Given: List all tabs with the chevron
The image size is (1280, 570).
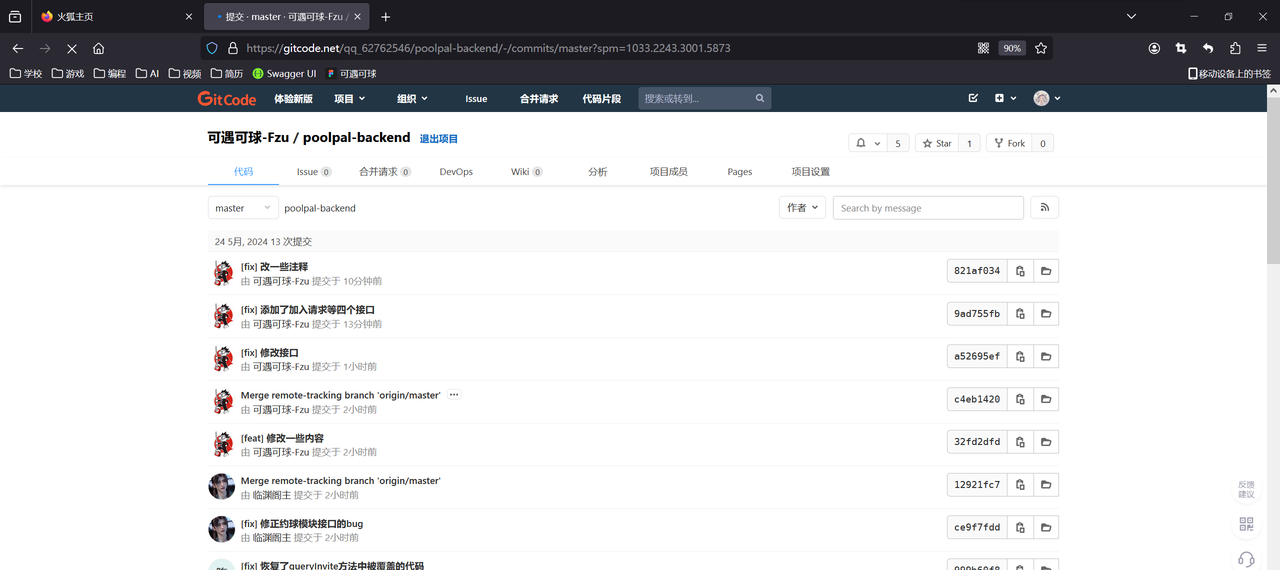Looking at the screenshot, I should point(1131,16).
